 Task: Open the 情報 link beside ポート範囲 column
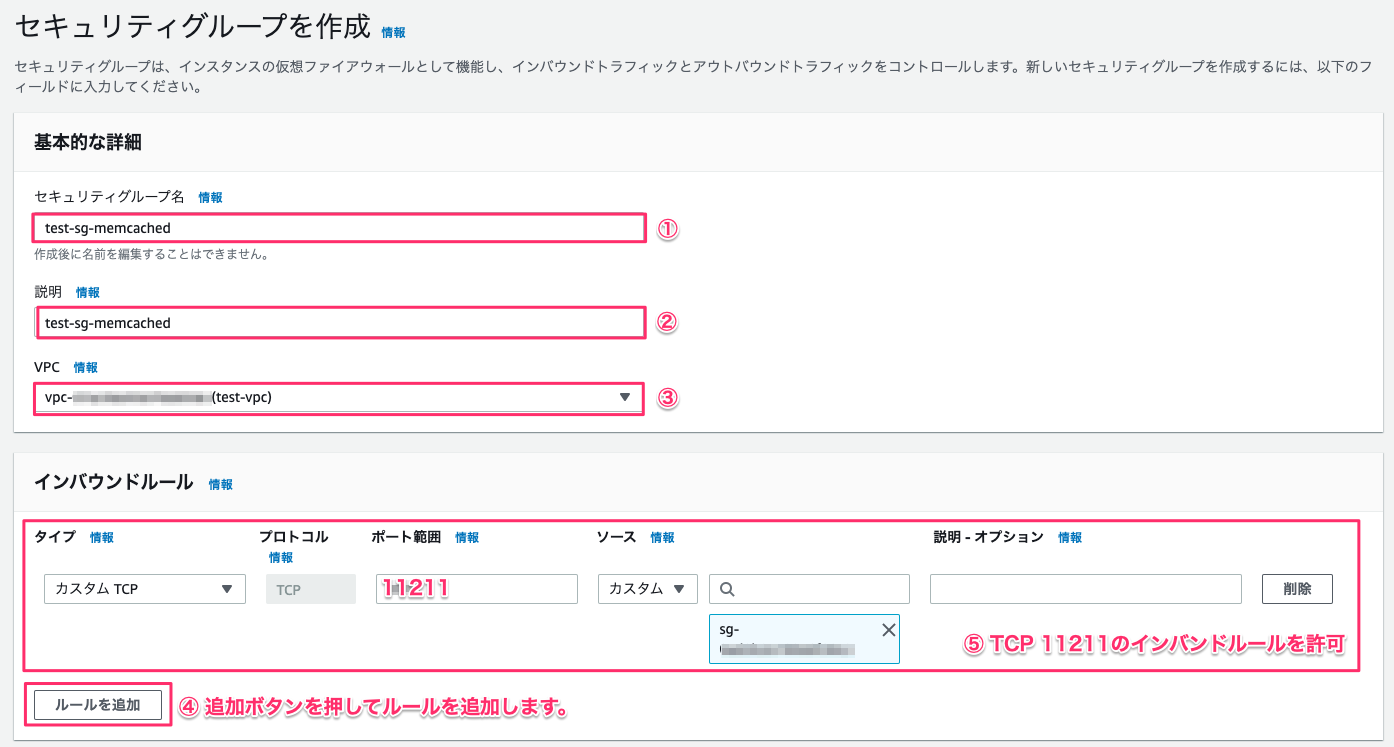point(466,537)
